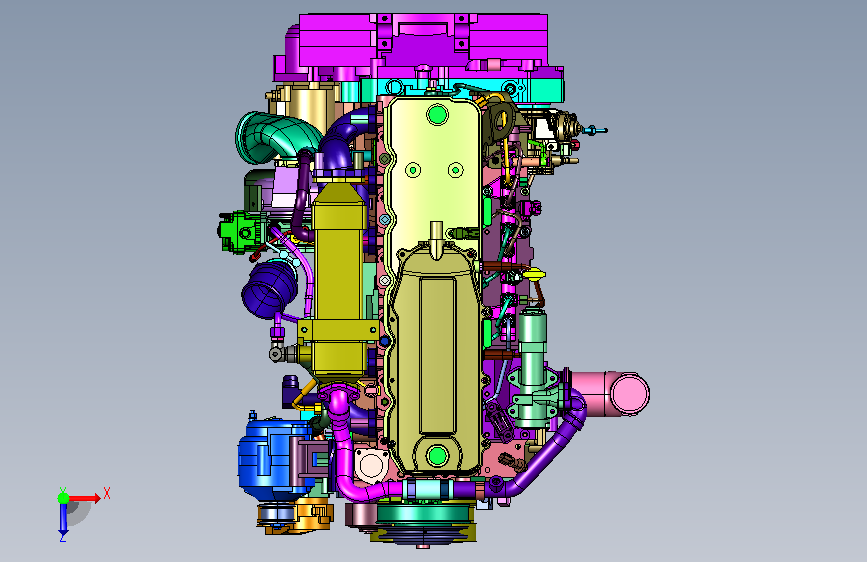Select the olive ribbed lower cover
Image resolution: width=867 pixels, height=562 pixels.
(437, 362)
